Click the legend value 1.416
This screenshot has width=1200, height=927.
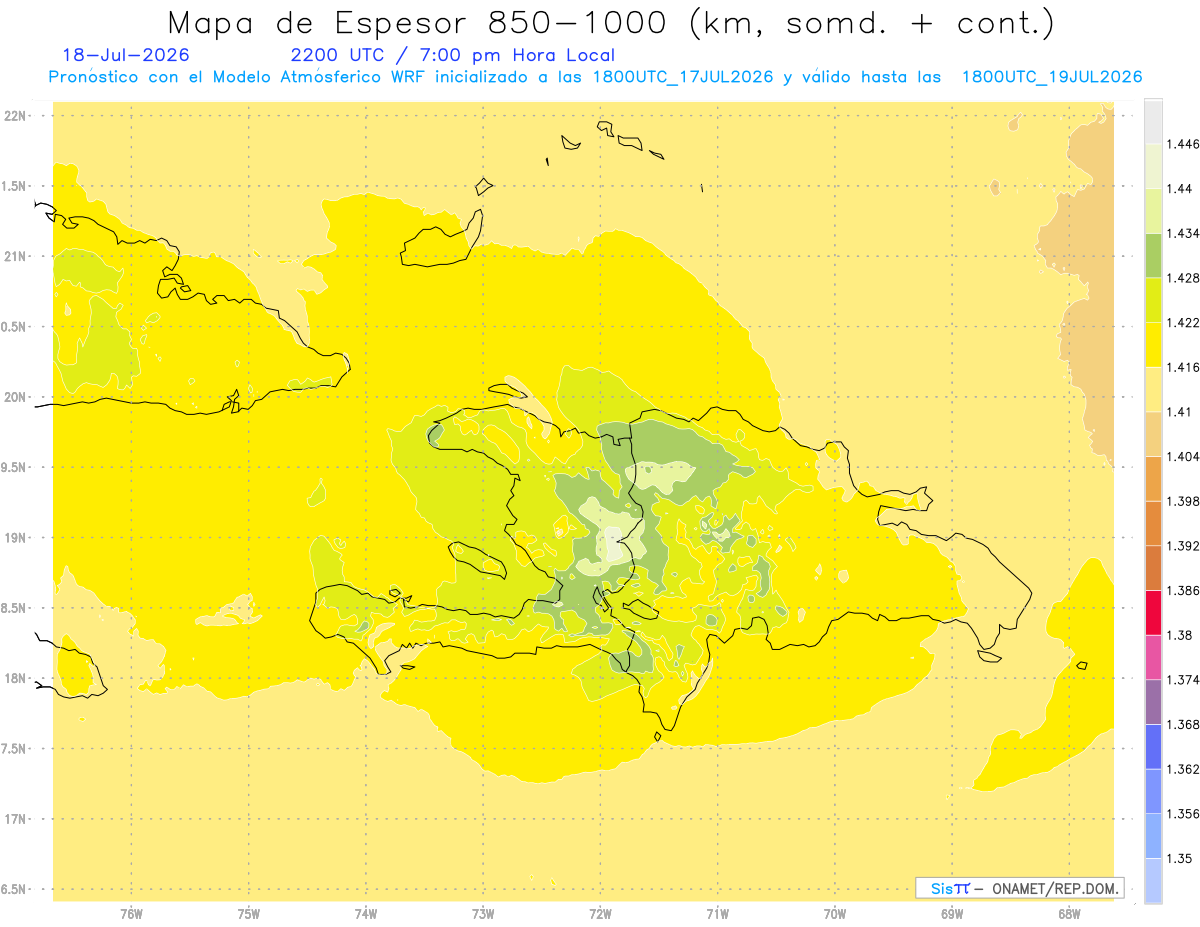click(x=1183, y=368)
